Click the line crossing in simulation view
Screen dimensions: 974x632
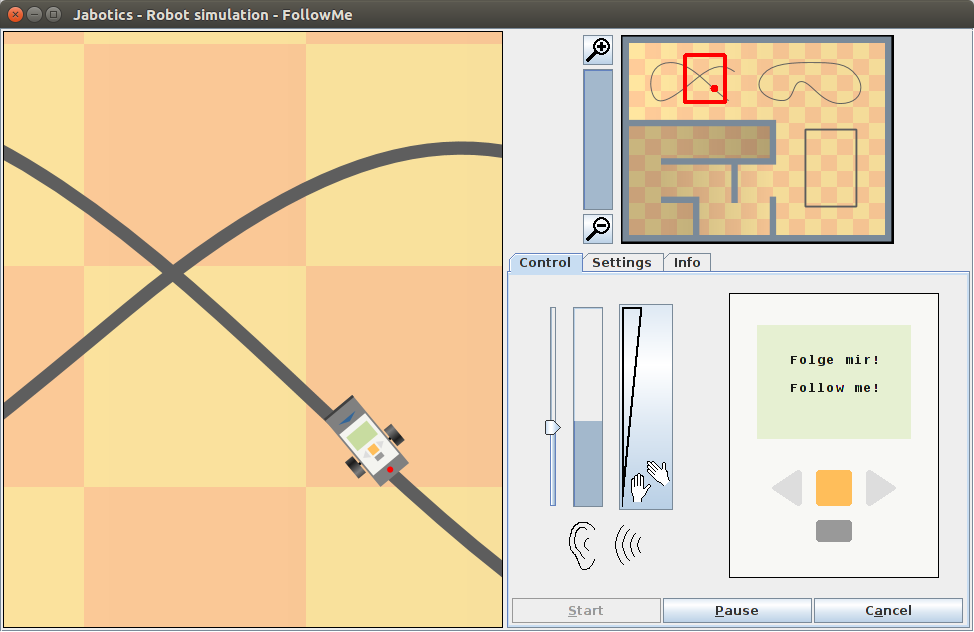(x=173, y=273)
